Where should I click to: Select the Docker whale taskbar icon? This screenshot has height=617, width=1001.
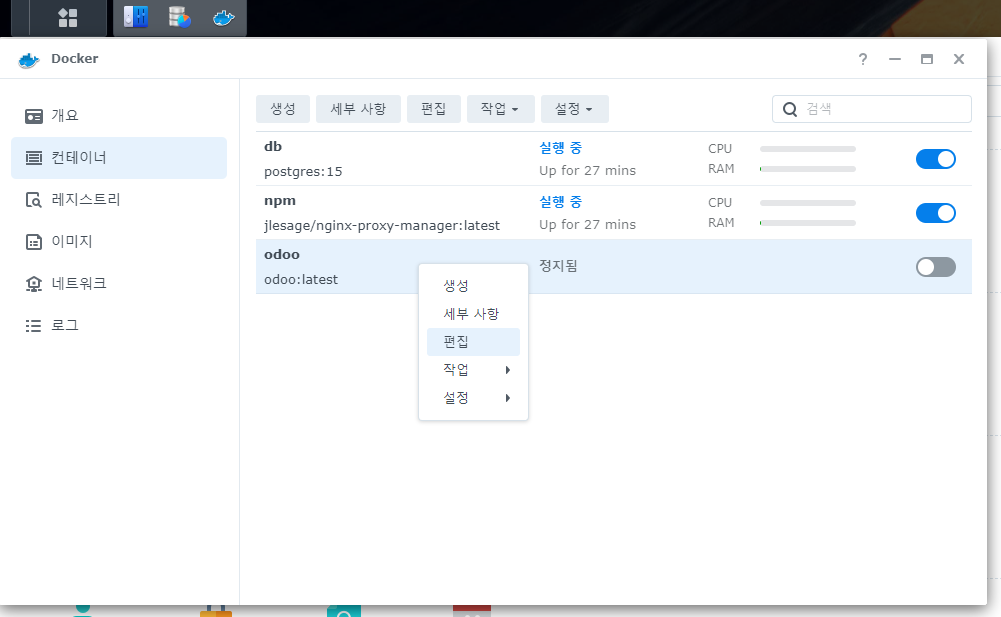coord(223,17)
